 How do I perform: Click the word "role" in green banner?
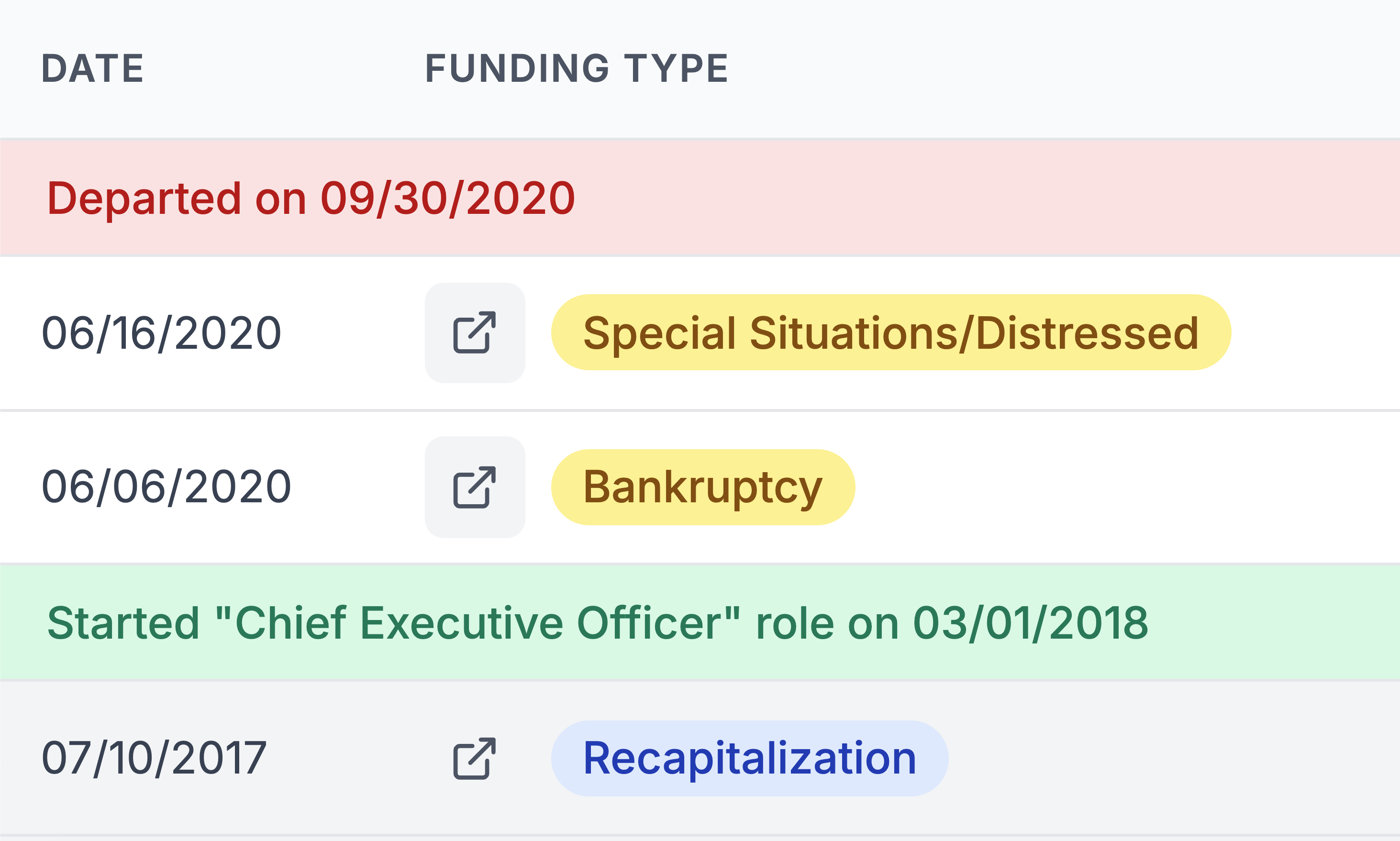pyautogui.click(x=795, y=623)
